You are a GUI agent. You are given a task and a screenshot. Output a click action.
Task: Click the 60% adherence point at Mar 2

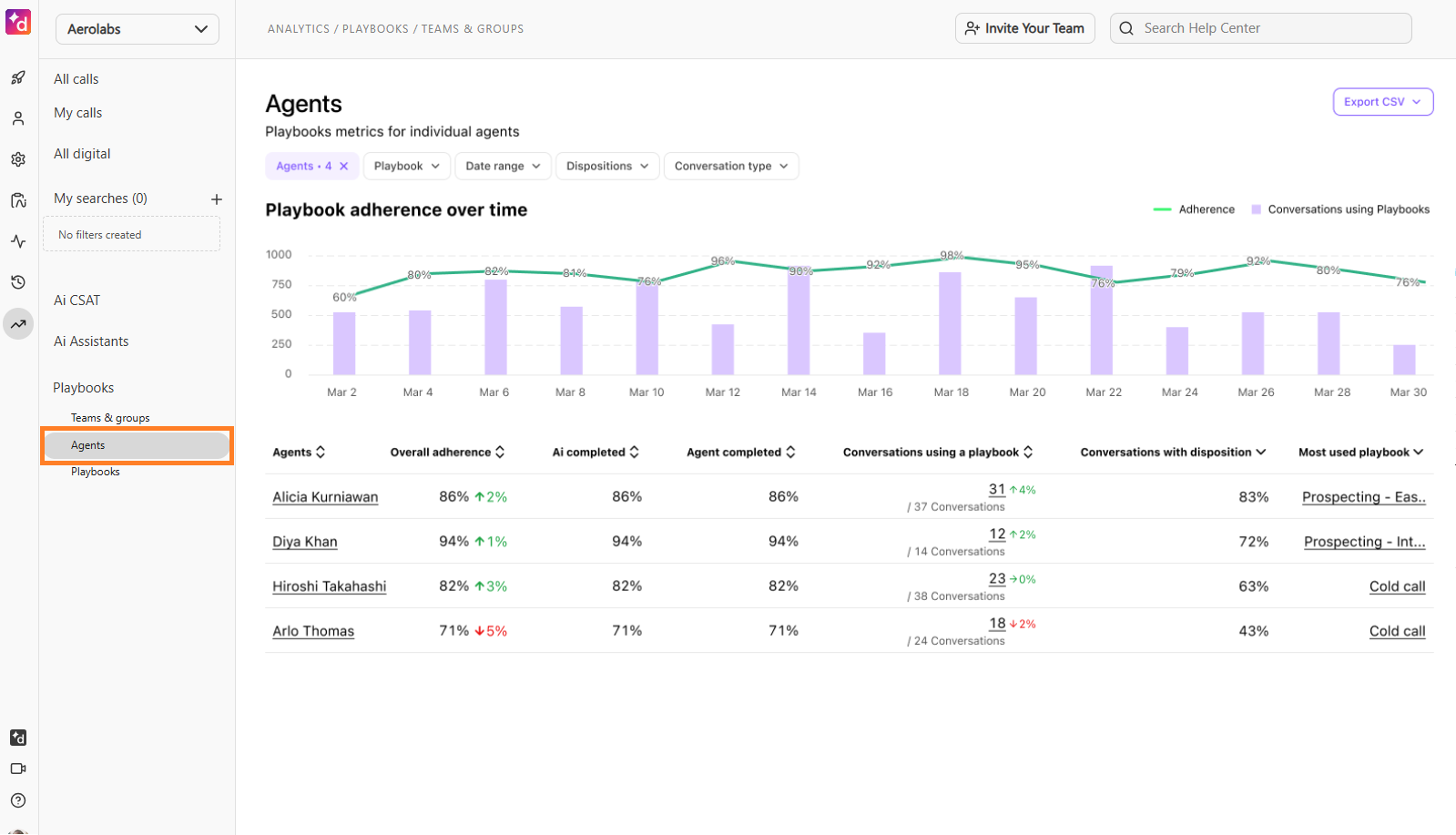pos(344,297)
